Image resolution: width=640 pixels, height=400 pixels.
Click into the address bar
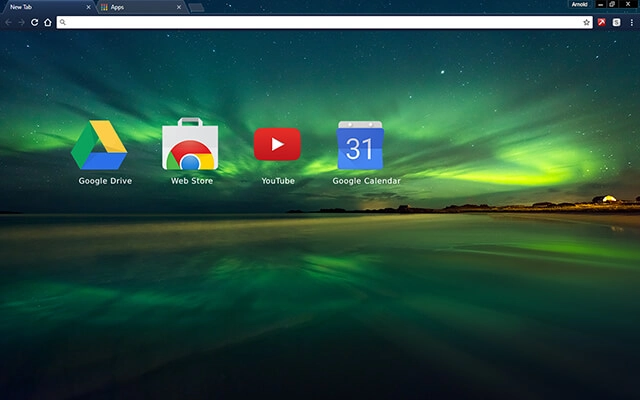[324, 22]
